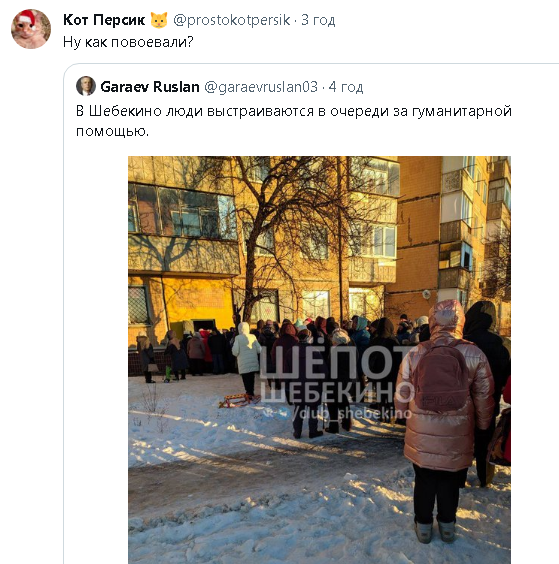
Task: Click the cat emoji beside Кот Персик
Action: (159, 20)
